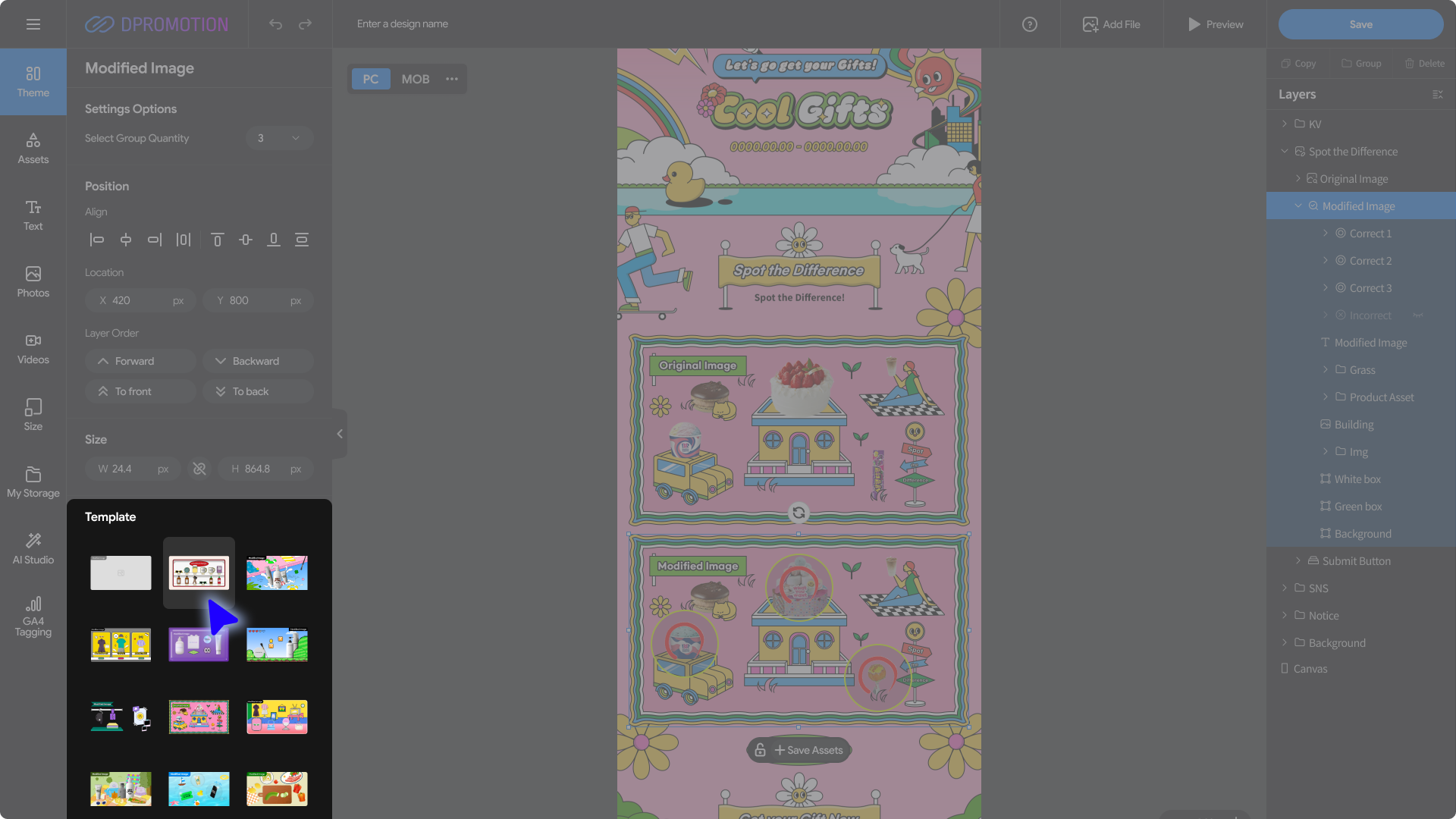The height and width of the screenshot is (819, 1456).
Task: Switch to the MOB view tab
Action: [415, 79]
